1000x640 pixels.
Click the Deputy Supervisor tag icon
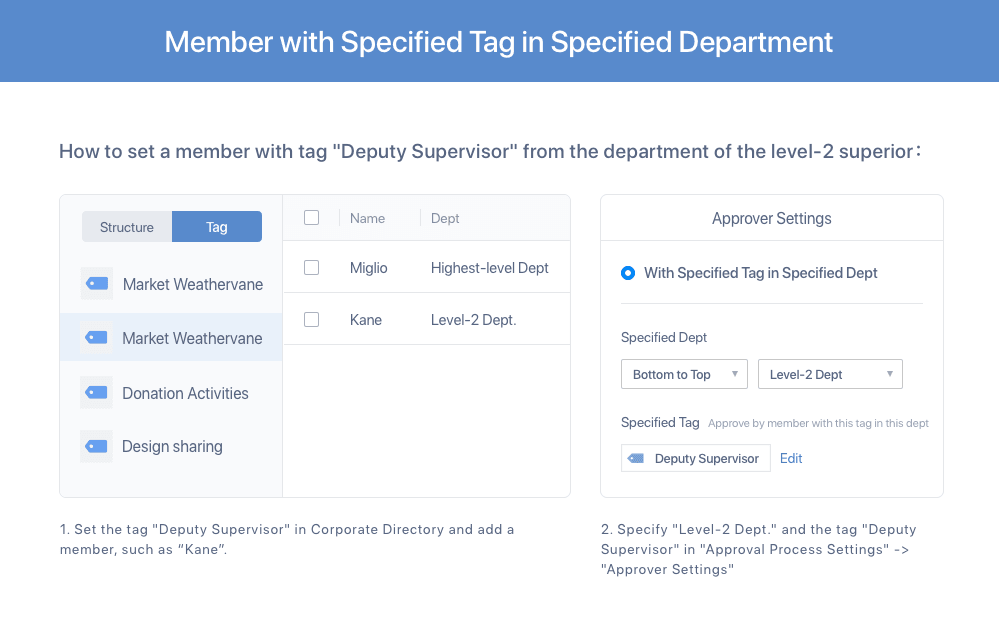[x=636, y=458]
